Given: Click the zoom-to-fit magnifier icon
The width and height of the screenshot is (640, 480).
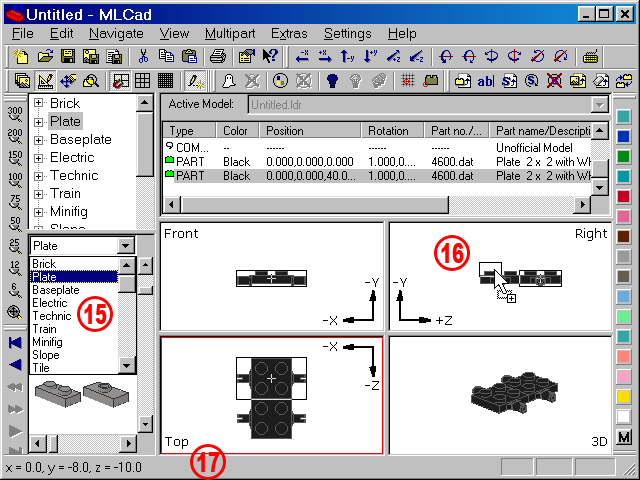Looking at the screenshot, I should point(15,313).
